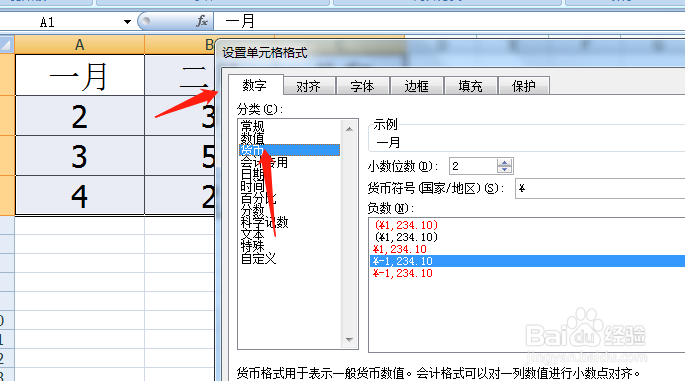Switch to the 字体 tab
The width and height of the screenshot is (685, 381).
[363, 86]
